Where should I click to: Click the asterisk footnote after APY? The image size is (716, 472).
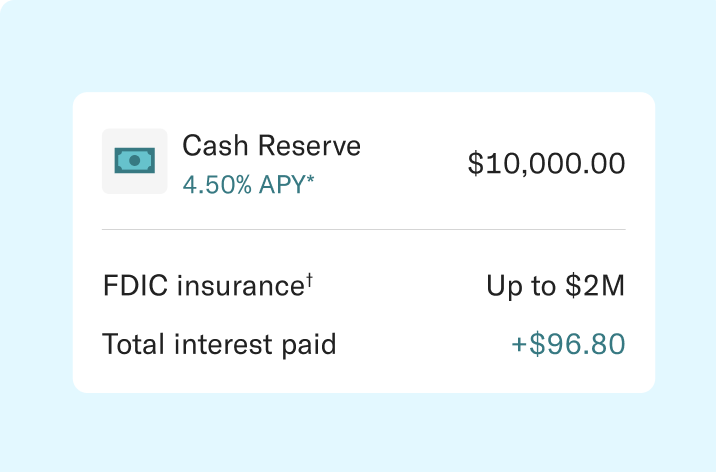pyautogui.click(x=311, y=181)
